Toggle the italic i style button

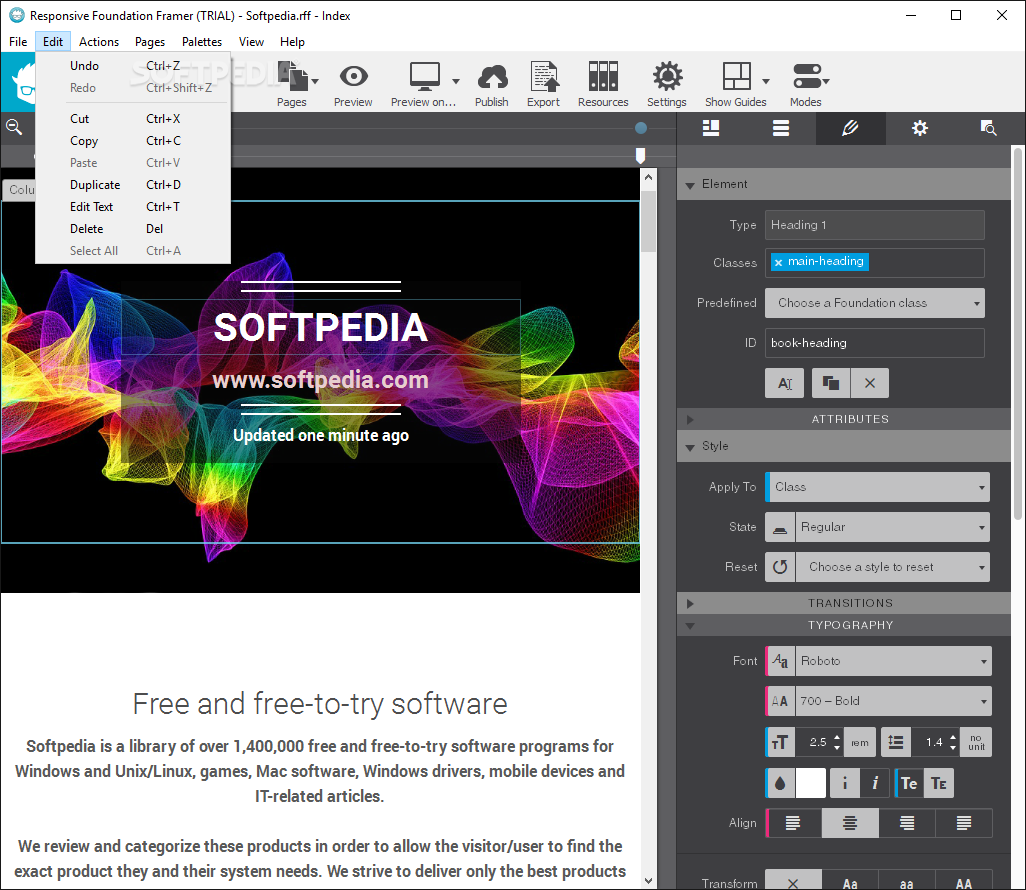pos(875,783)
